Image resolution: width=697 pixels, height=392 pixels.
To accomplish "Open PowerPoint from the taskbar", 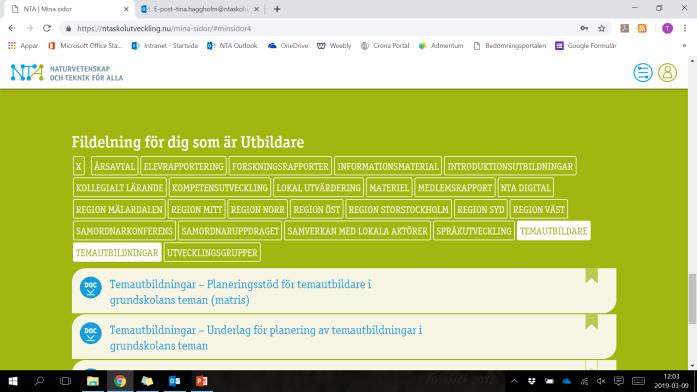I will click(202, 381).
